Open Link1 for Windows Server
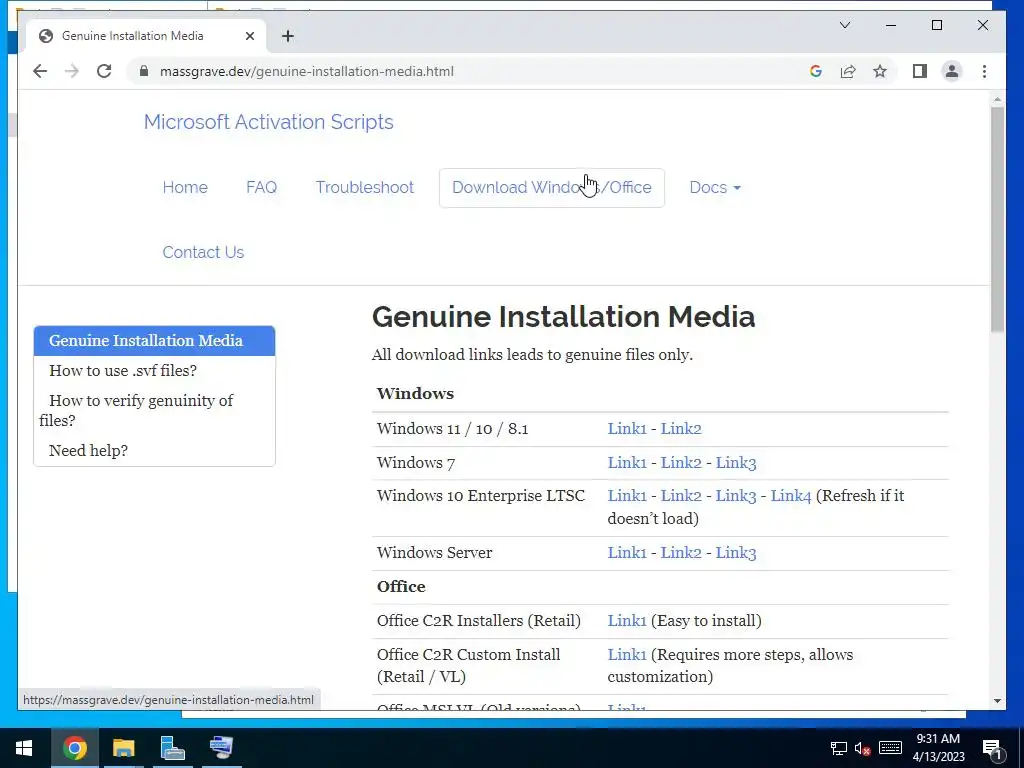1024x768 pixels. pyautogui.click(x=627, y=552)
